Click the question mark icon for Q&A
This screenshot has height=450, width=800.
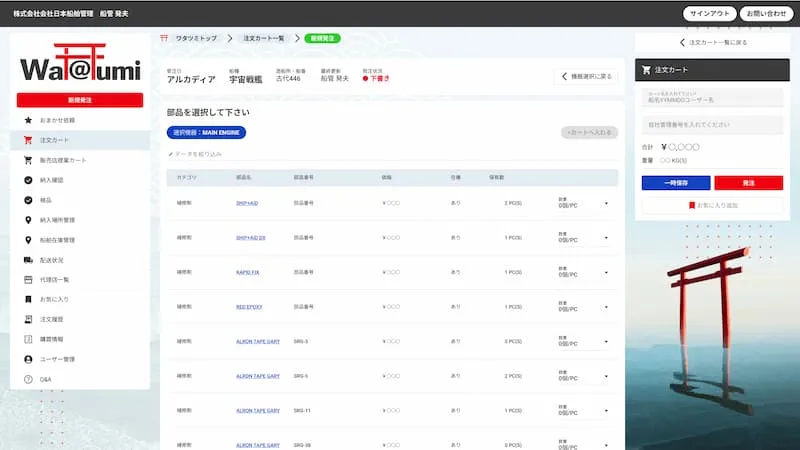click(x=28, y=380)
